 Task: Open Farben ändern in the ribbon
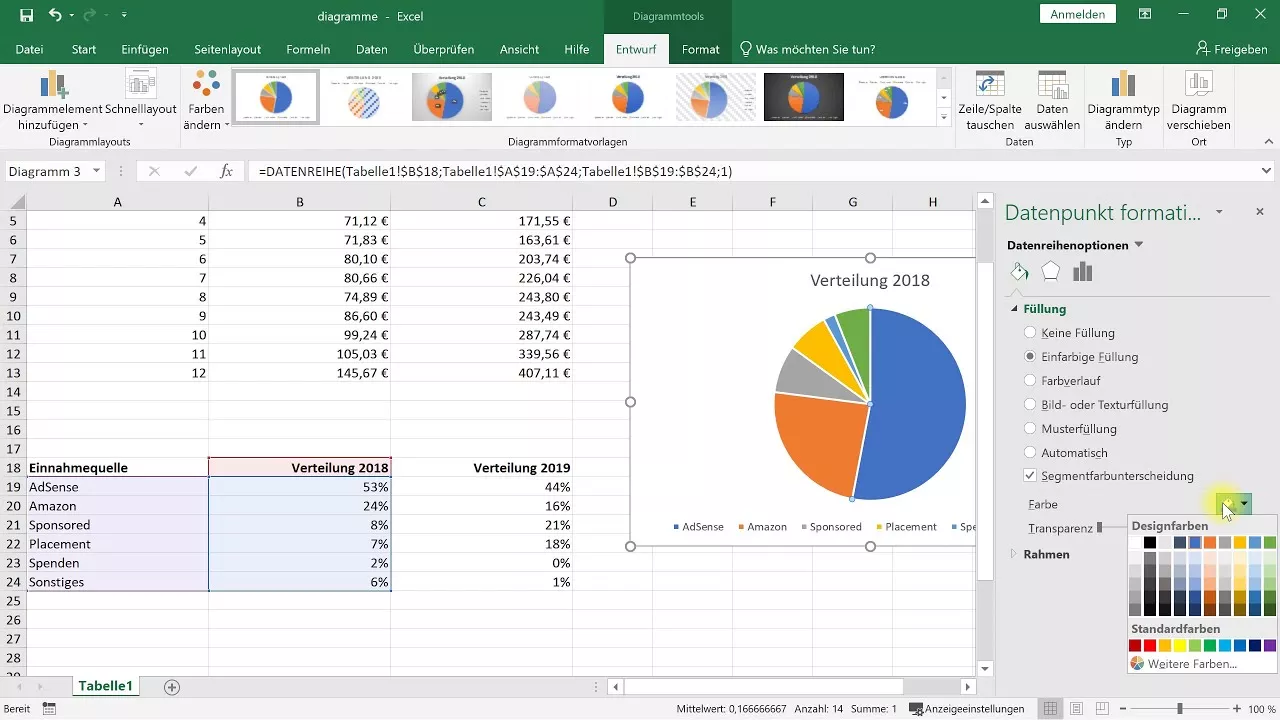[204, 97]
